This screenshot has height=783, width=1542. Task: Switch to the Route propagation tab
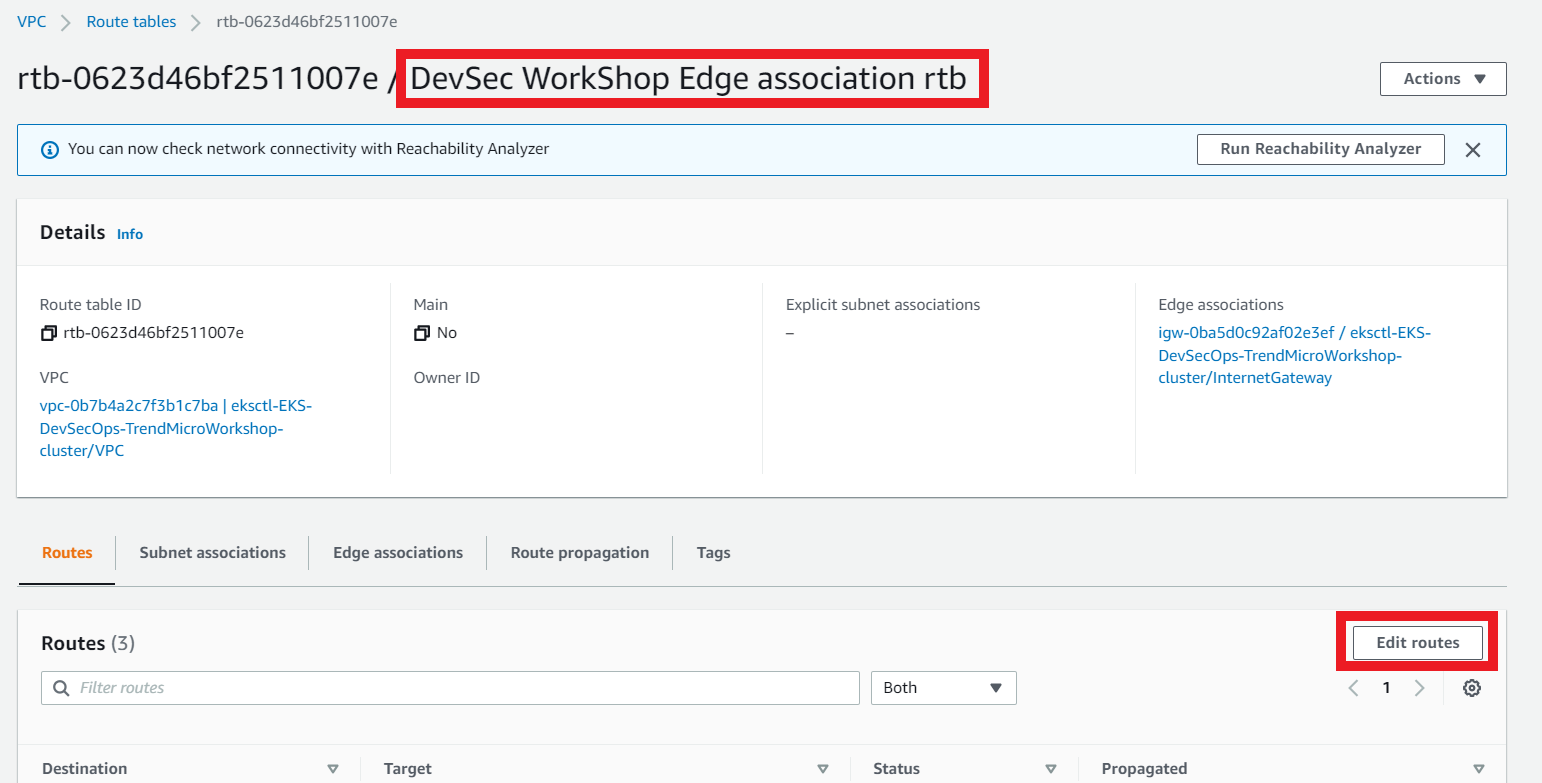pyautogui.click(x=580, y=552)
